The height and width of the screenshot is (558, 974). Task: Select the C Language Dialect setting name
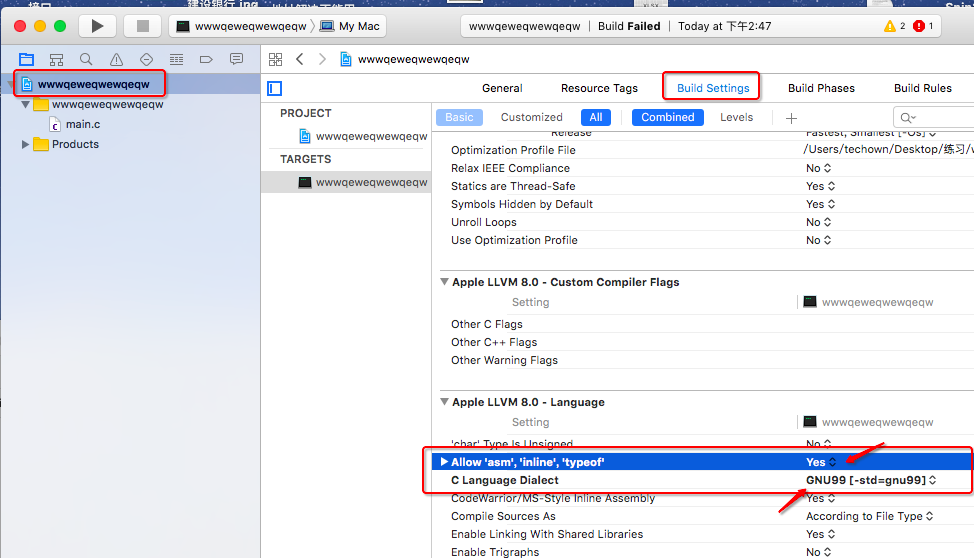tap(504, 480)
